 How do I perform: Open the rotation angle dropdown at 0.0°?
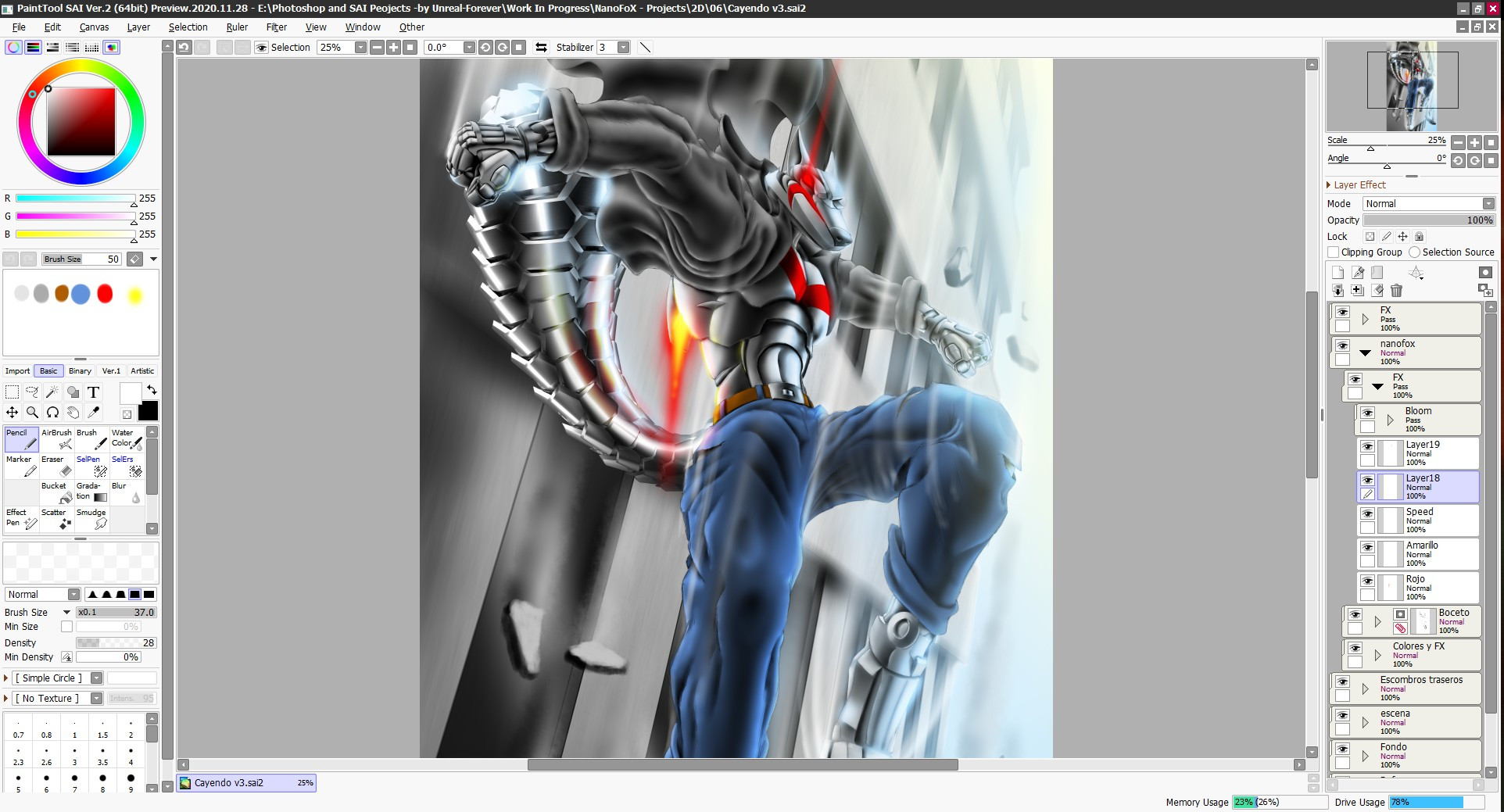point(469,48)
